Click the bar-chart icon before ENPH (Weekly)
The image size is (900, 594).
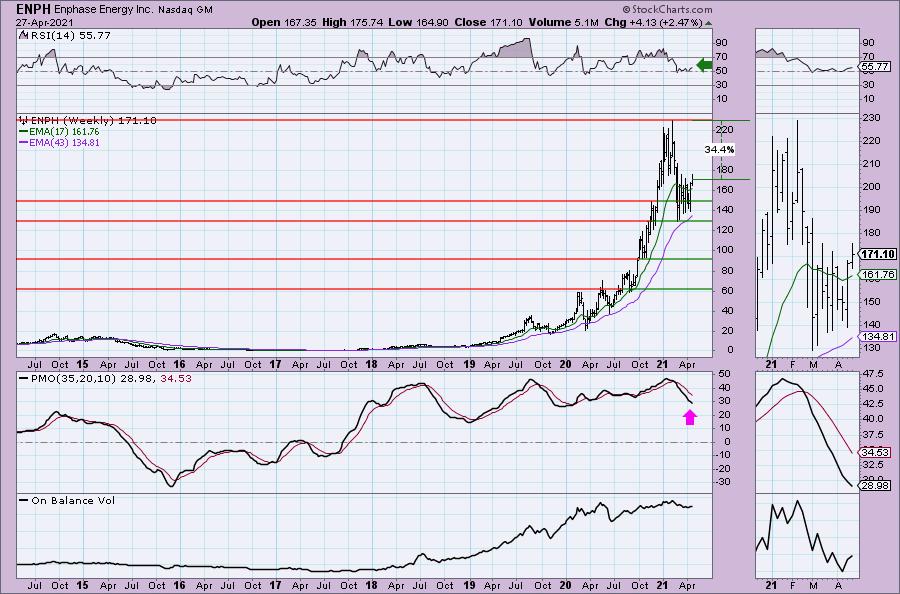23,120
